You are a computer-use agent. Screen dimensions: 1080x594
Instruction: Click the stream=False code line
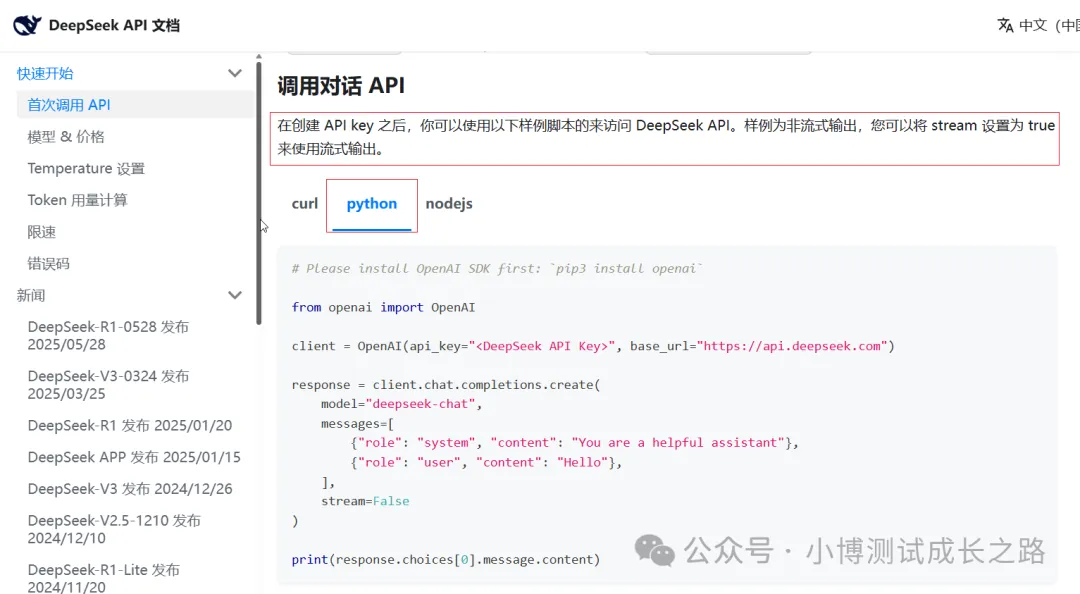tap(365, 501)
